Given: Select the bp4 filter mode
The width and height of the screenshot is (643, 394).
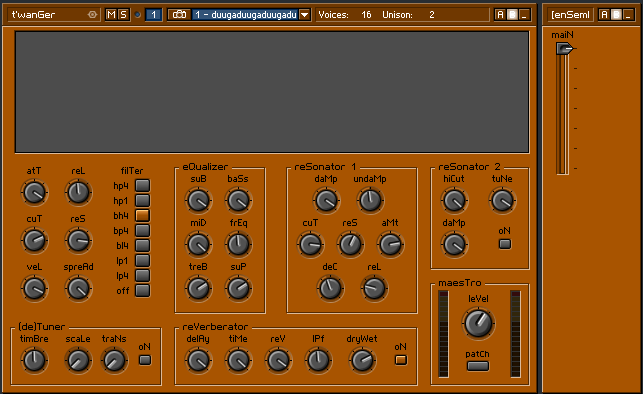Looking at the screenshot, I should [x=142, y=230].
